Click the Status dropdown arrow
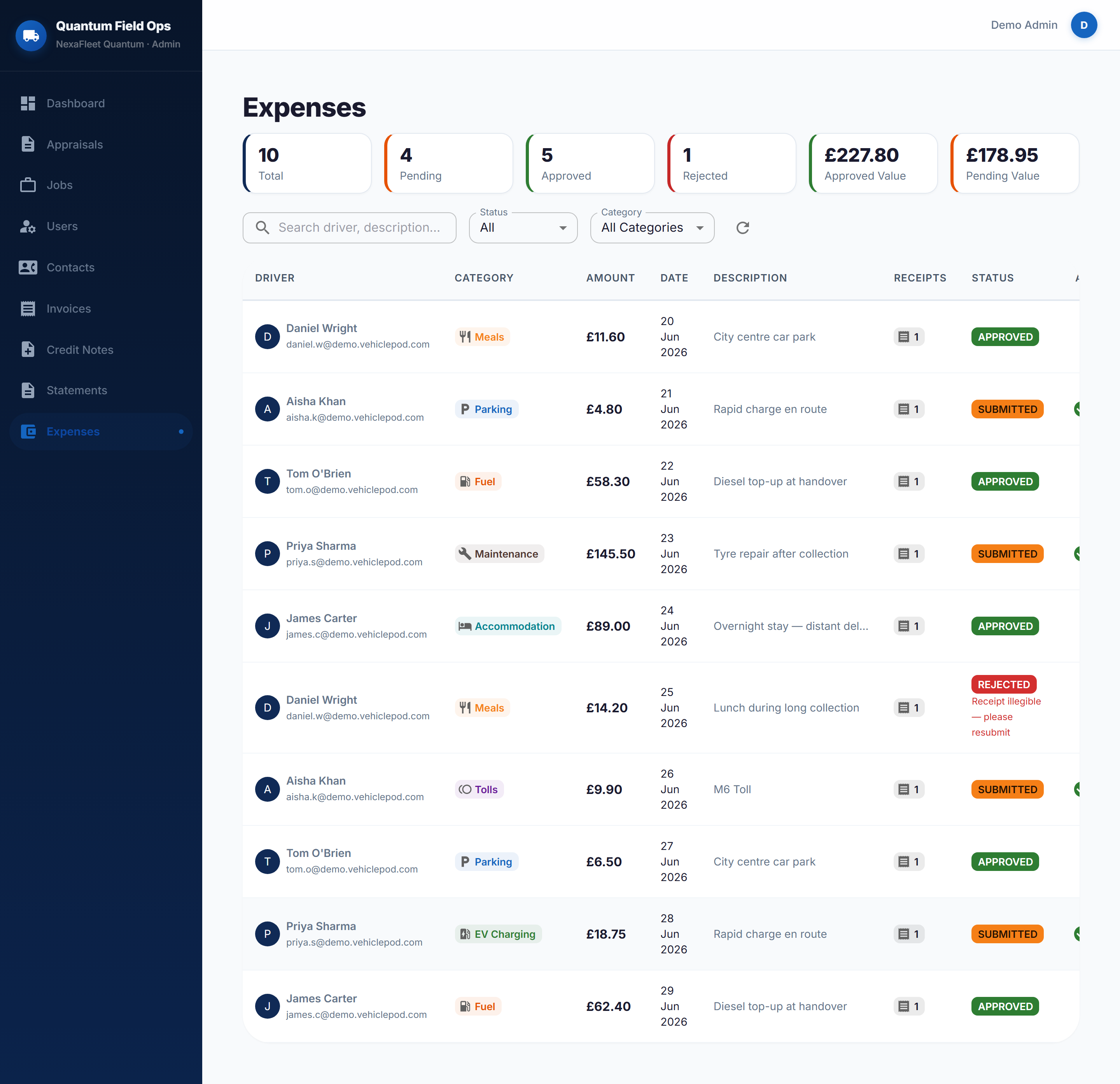Screen dimensions: 1120x1084 pyautogui.click(x=563, y=228)
